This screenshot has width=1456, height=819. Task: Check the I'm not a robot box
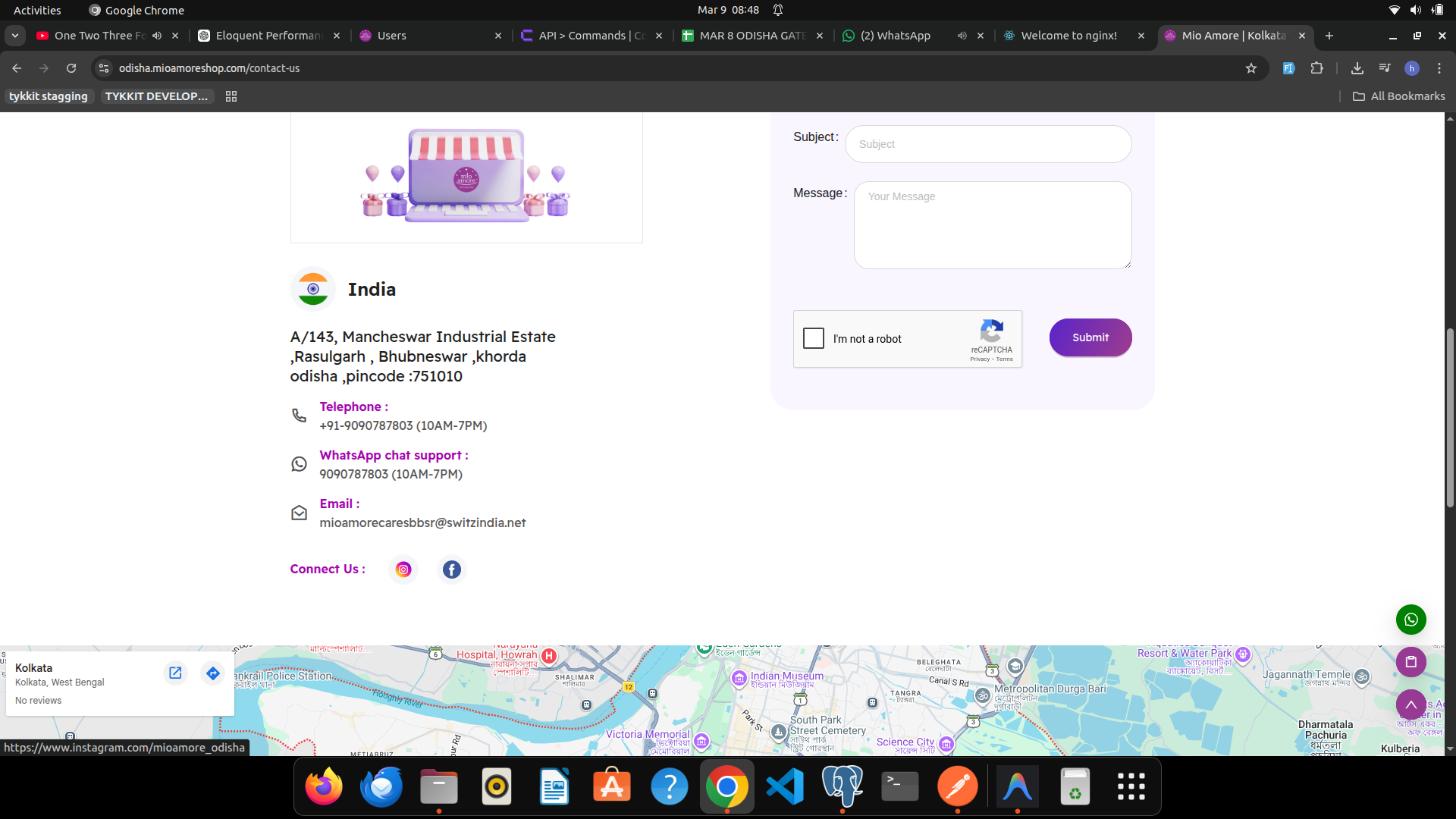coord(814,338)
